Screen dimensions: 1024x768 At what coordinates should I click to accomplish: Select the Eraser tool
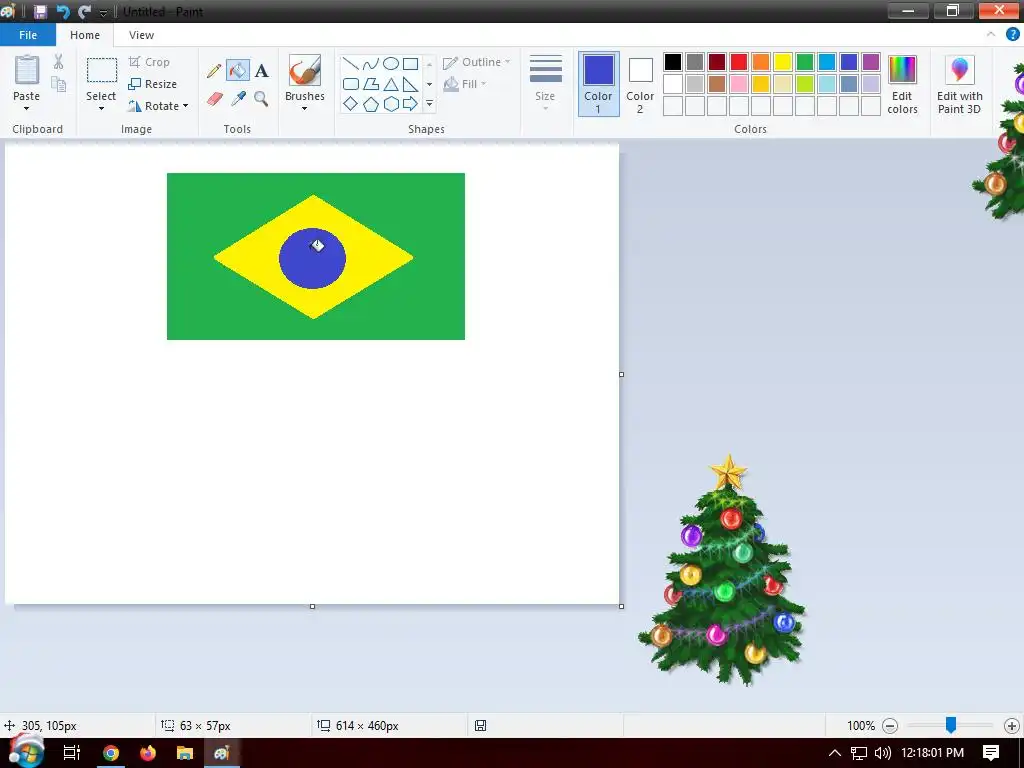pyautogui.click(x=214, y=99)
